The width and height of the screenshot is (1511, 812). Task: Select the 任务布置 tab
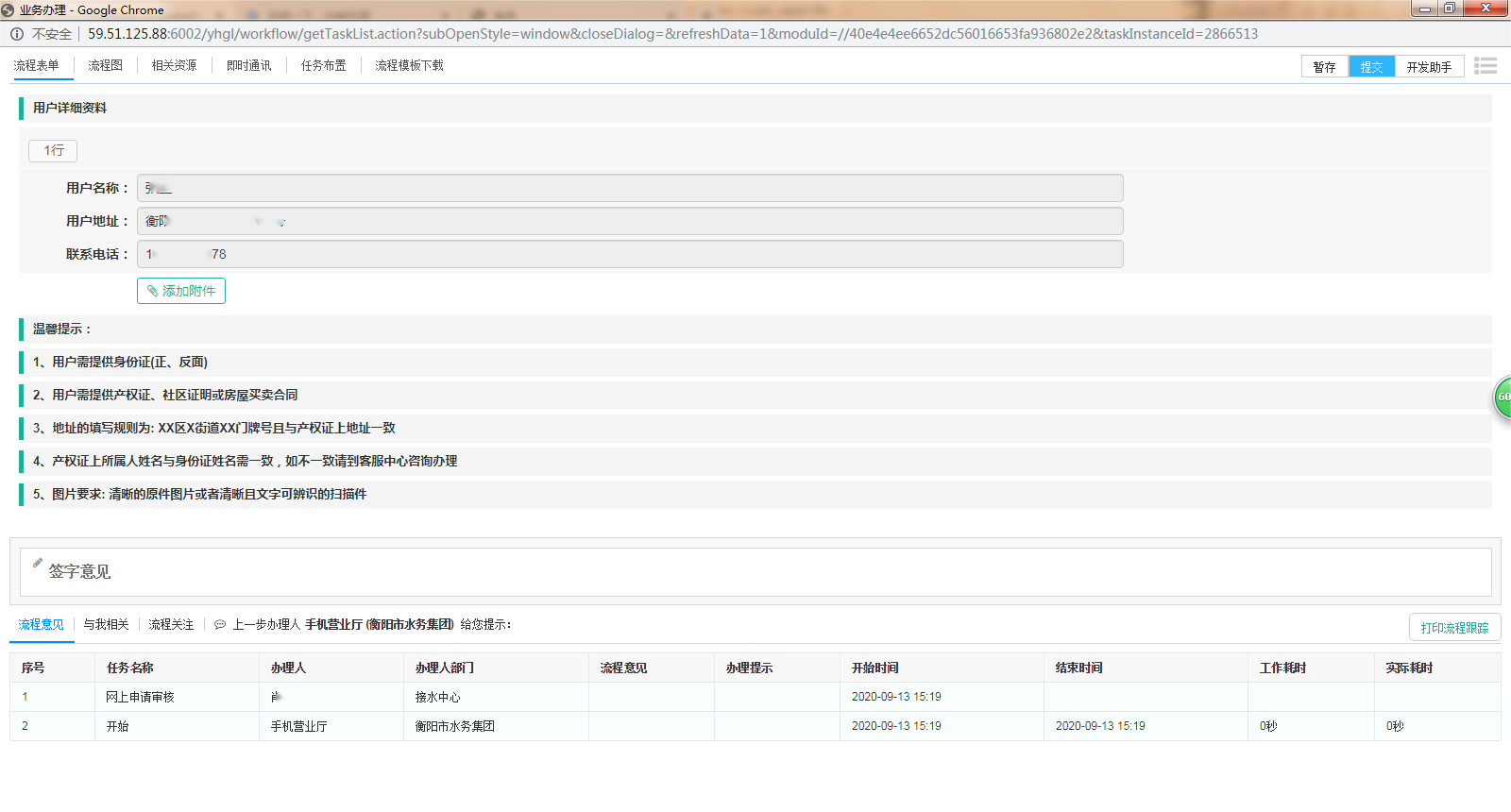pos(323,65)
